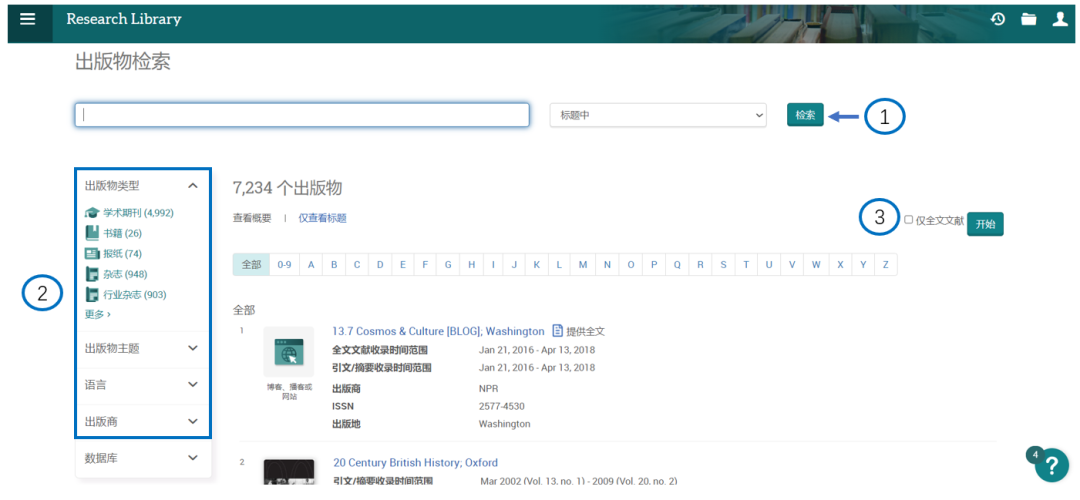This screenshot has width=1080, height=500.
Task: Select the 0-9 alphabet tab
Action: pyautogui.click(x=284, y=264)
